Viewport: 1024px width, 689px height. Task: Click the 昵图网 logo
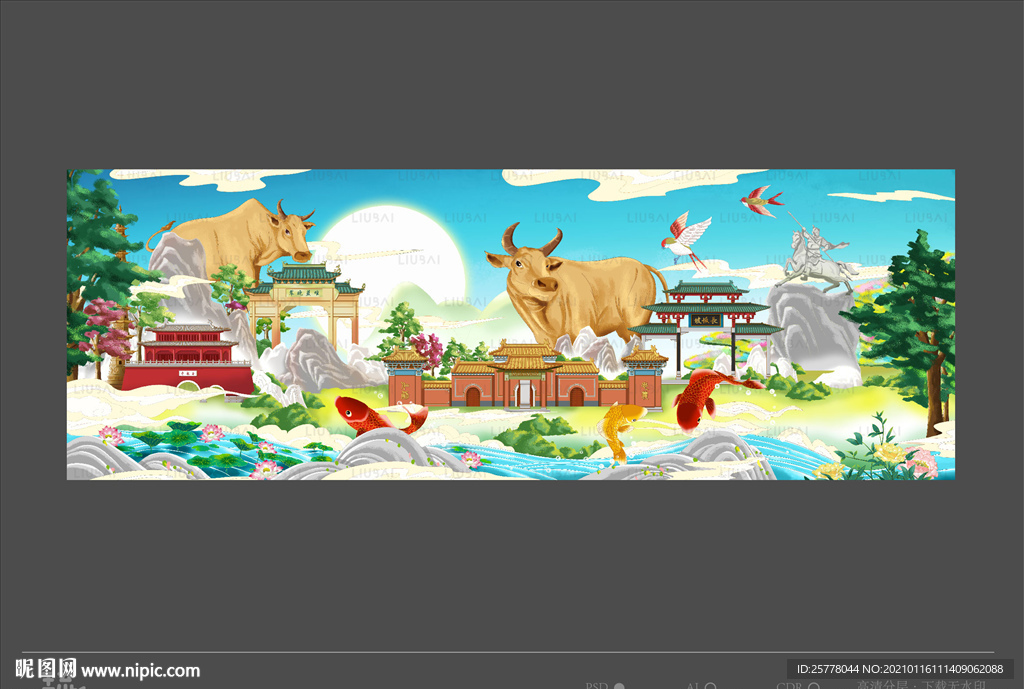click(46, 669)
